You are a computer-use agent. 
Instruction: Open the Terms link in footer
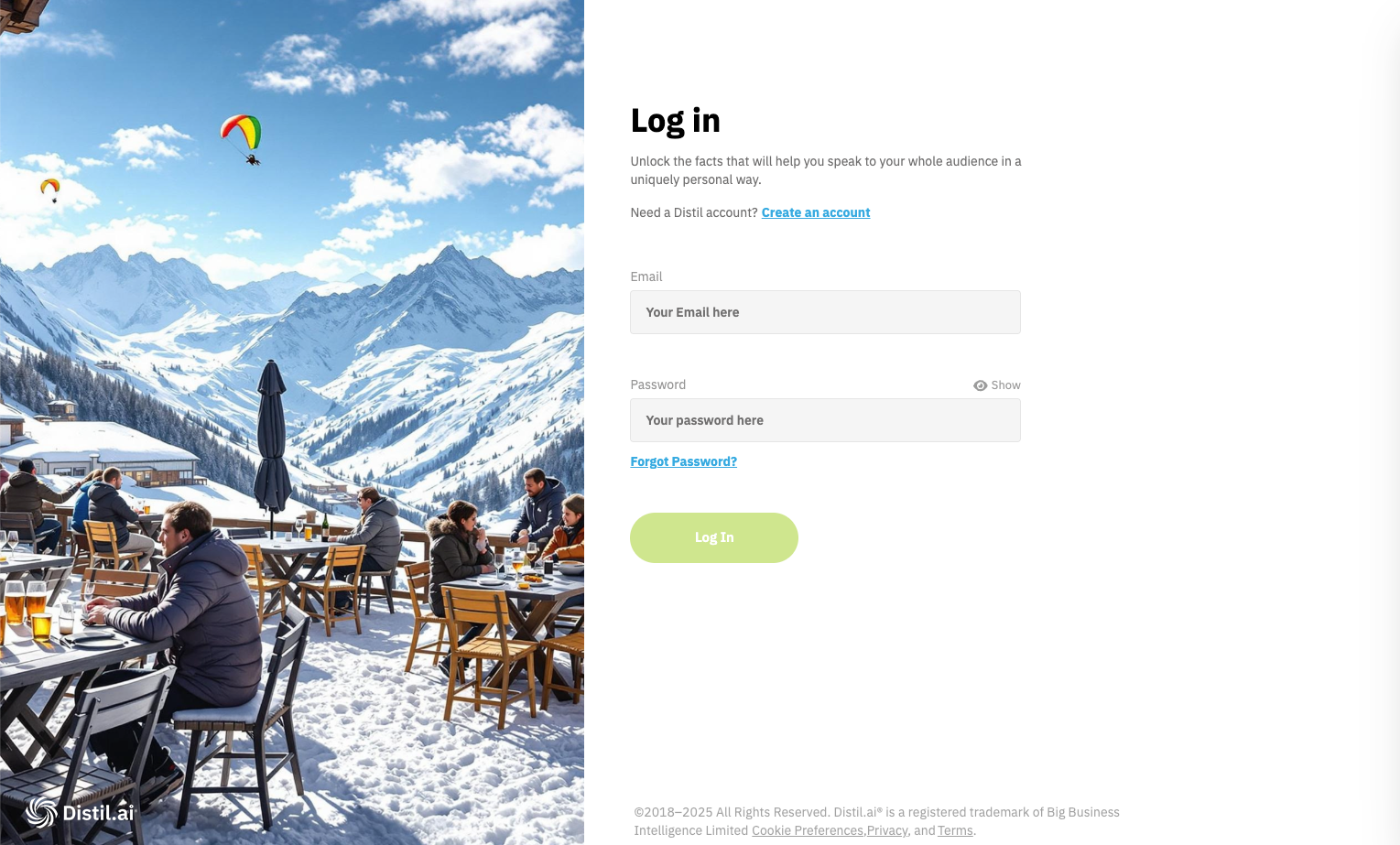[955, 830]
